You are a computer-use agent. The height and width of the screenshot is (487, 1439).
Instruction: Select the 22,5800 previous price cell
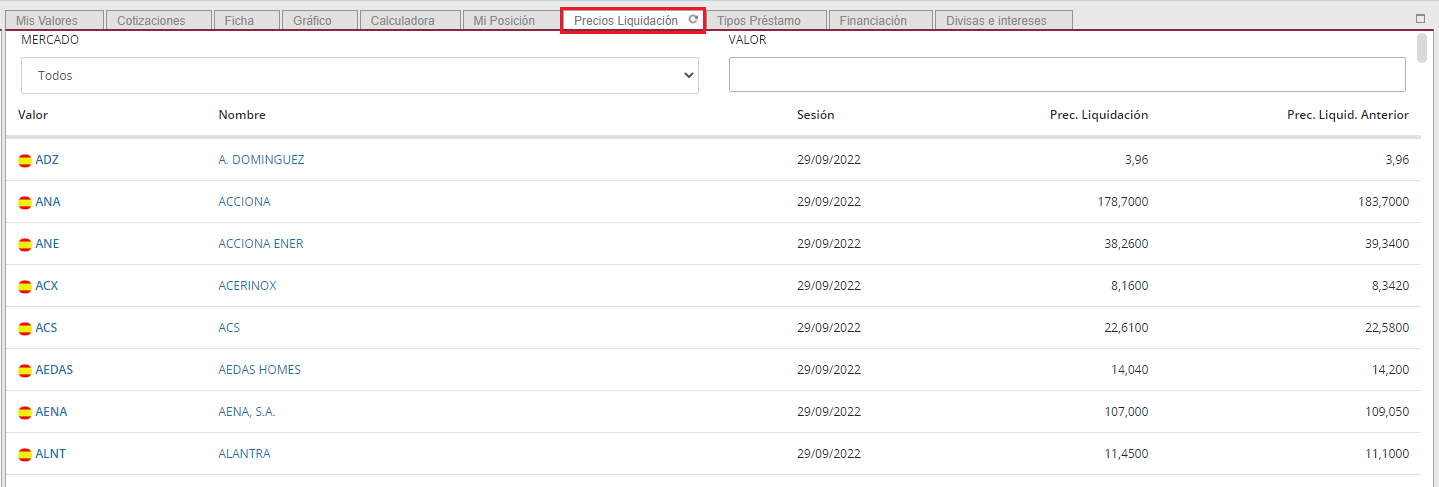click(x=1387, y=328)
